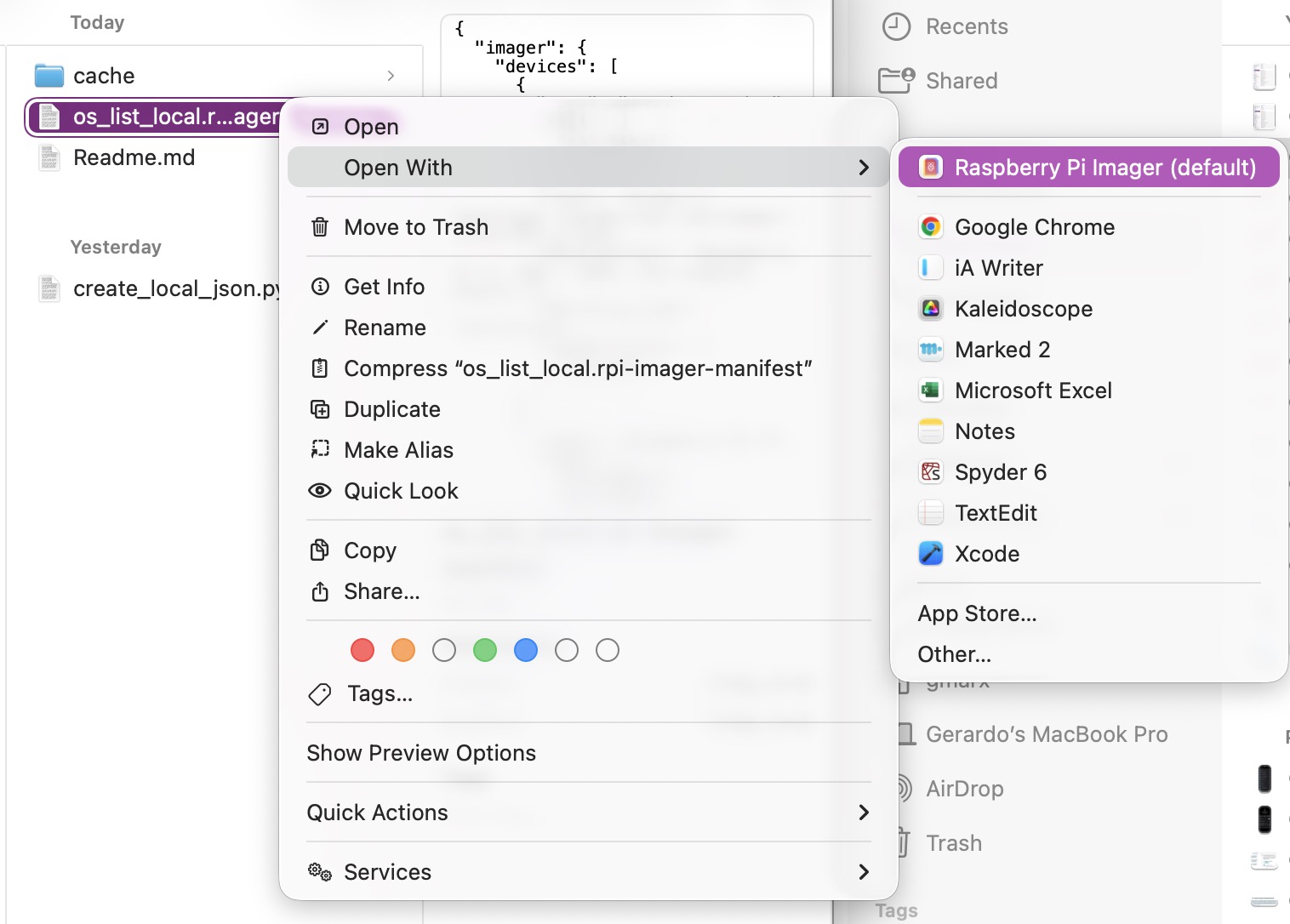Select the Readme.md file
The image size is (1290, 924).
(x=134, y=157)
